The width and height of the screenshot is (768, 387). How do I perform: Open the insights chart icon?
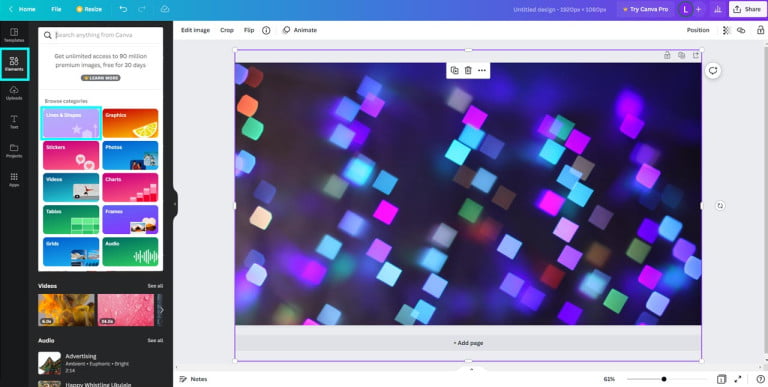pos(718,9)
